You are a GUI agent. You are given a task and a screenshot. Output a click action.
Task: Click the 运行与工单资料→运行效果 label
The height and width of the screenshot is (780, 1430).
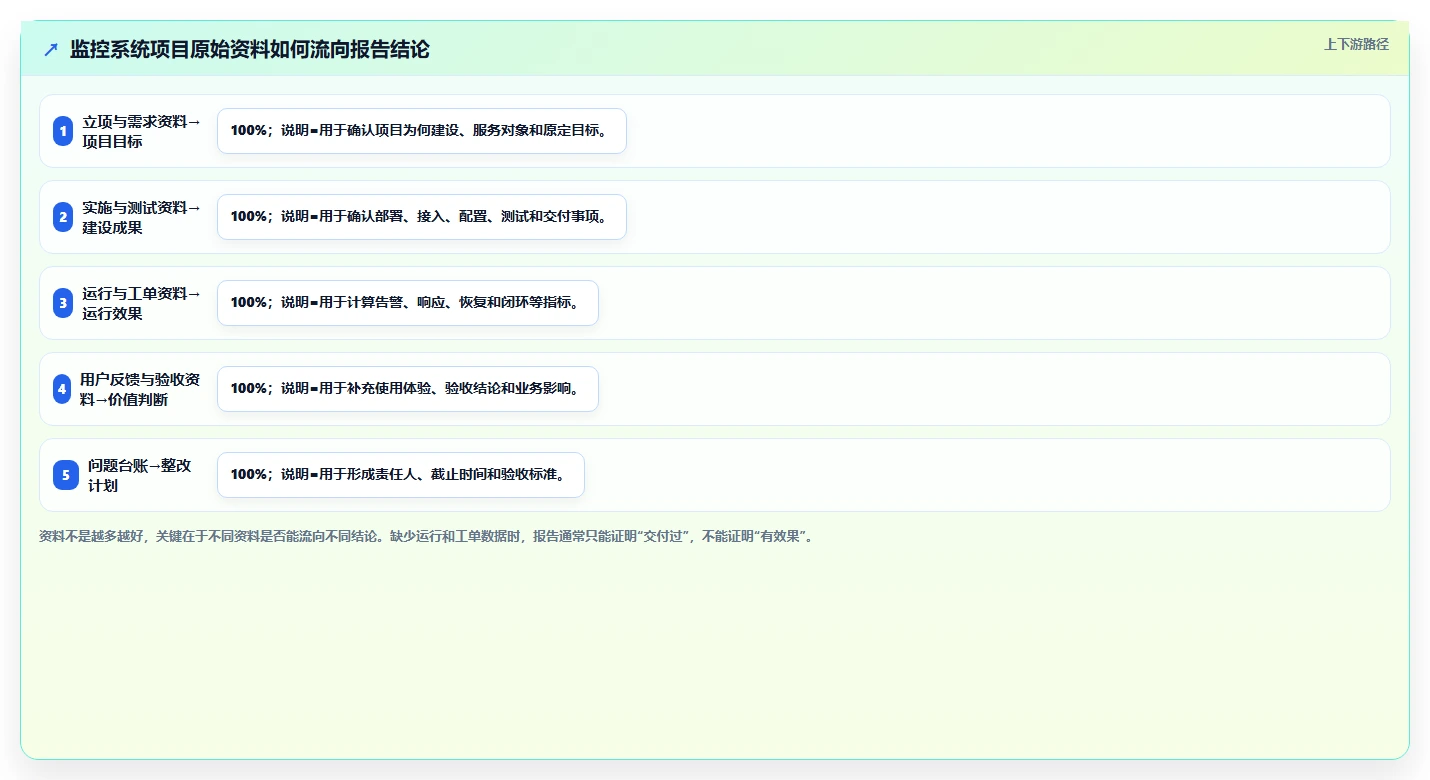point(142,303)
